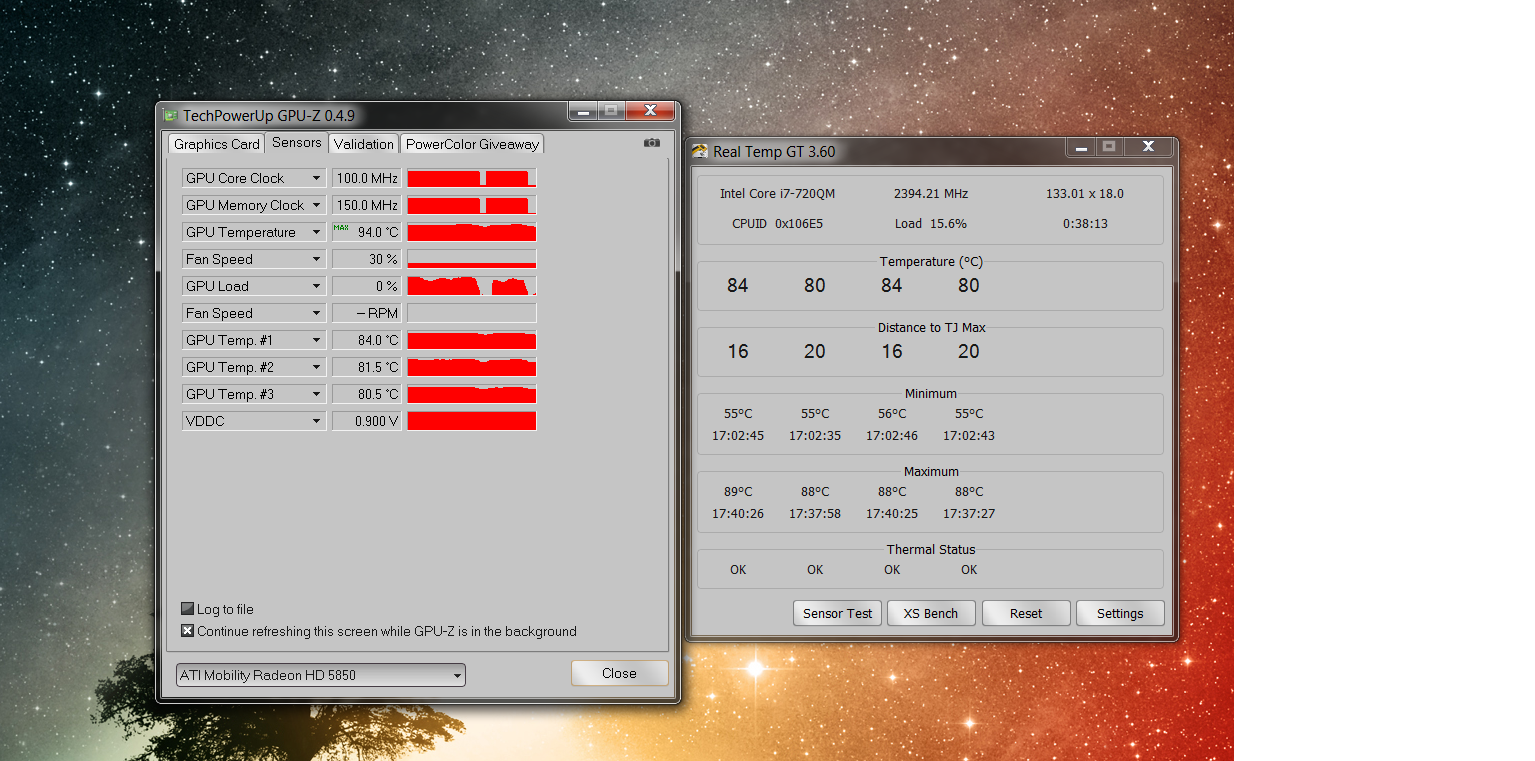Click the 94.0 °C GPU temperature value
This screenshot has width=1535, height=761.
click(x=367, y=232)
